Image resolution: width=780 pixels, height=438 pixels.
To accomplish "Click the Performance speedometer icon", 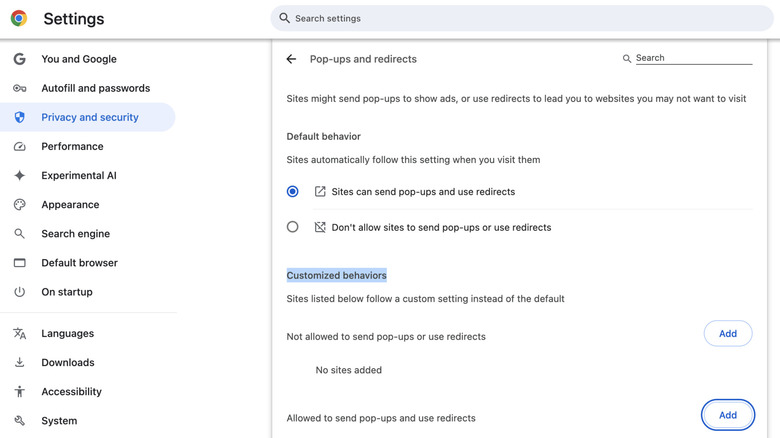I will tap(19, 146).
